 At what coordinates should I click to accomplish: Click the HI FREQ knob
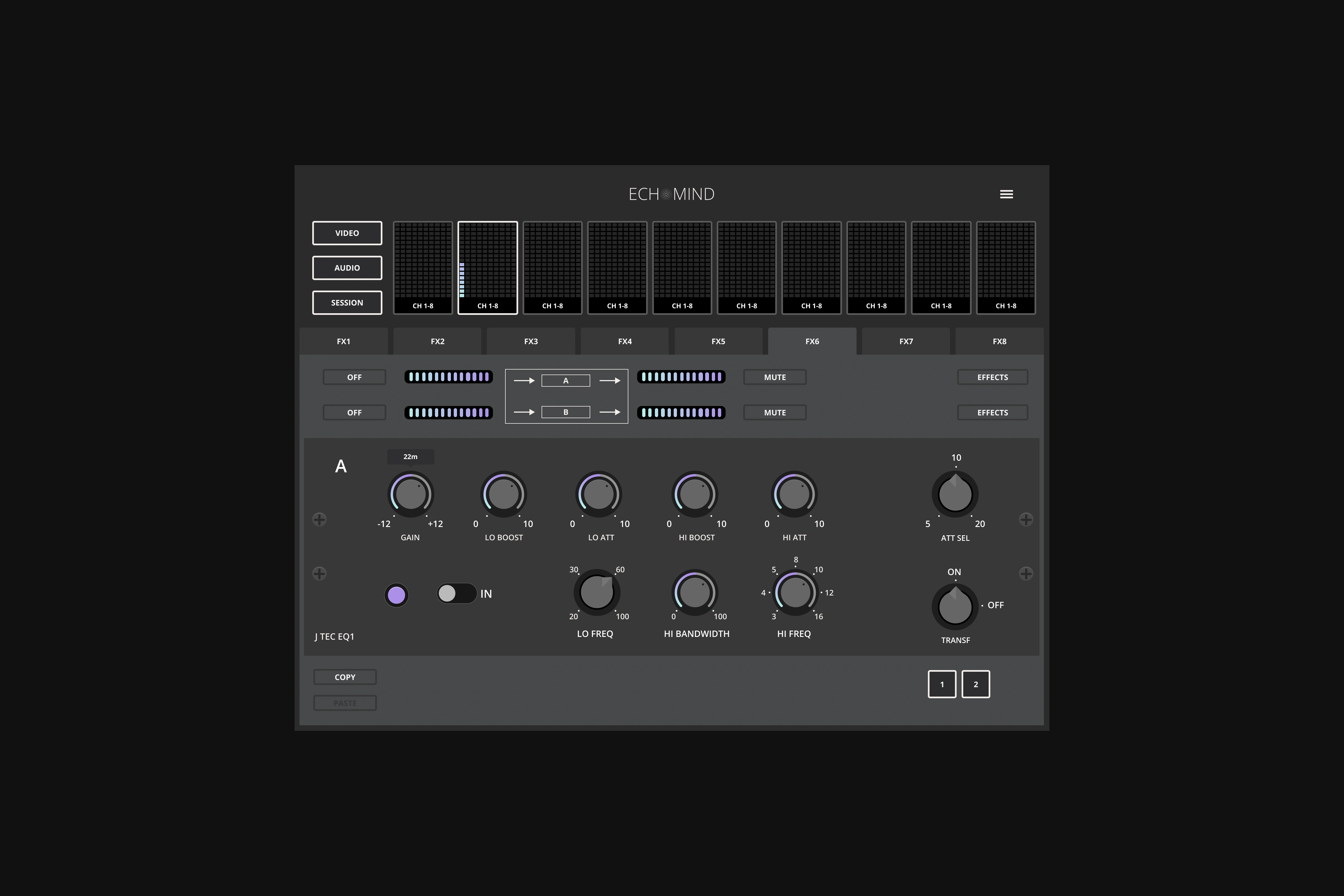795,592
